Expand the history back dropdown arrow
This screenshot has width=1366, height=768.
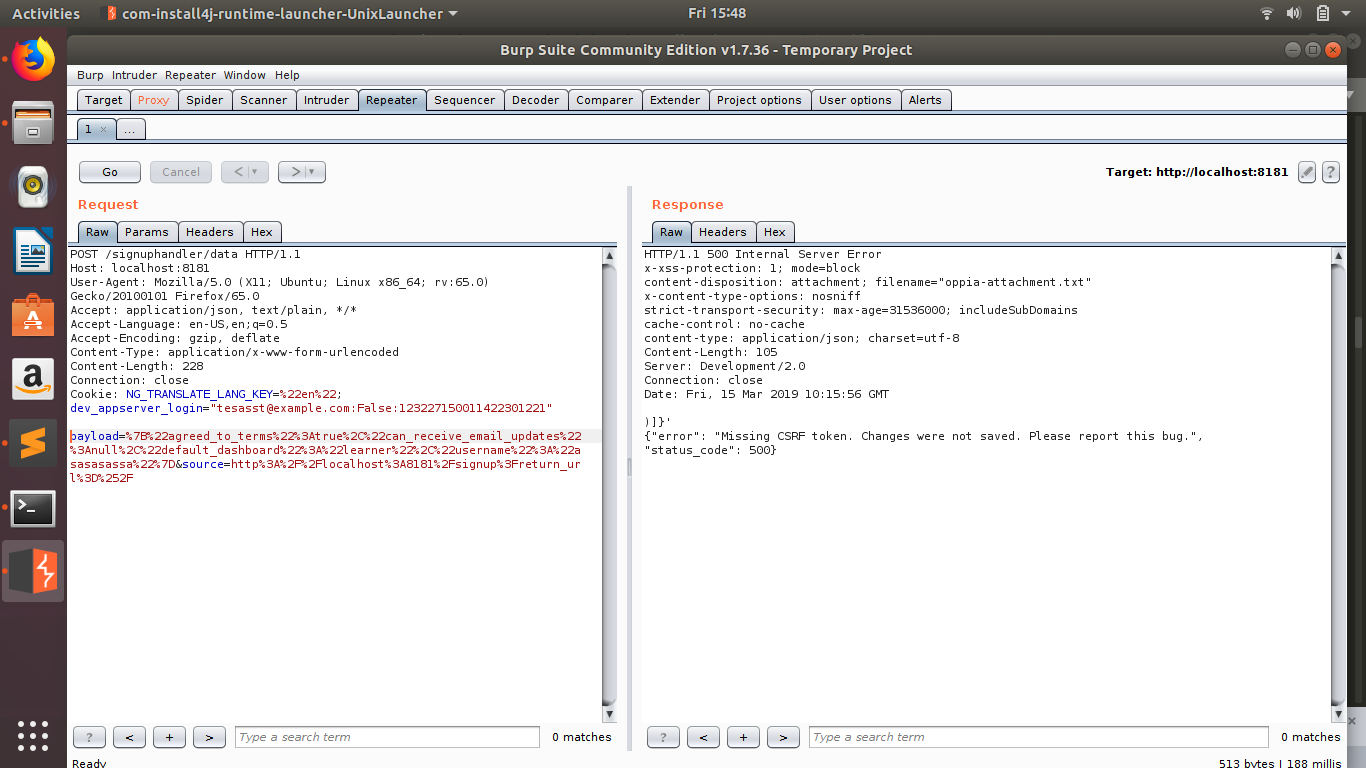(256, 172)
